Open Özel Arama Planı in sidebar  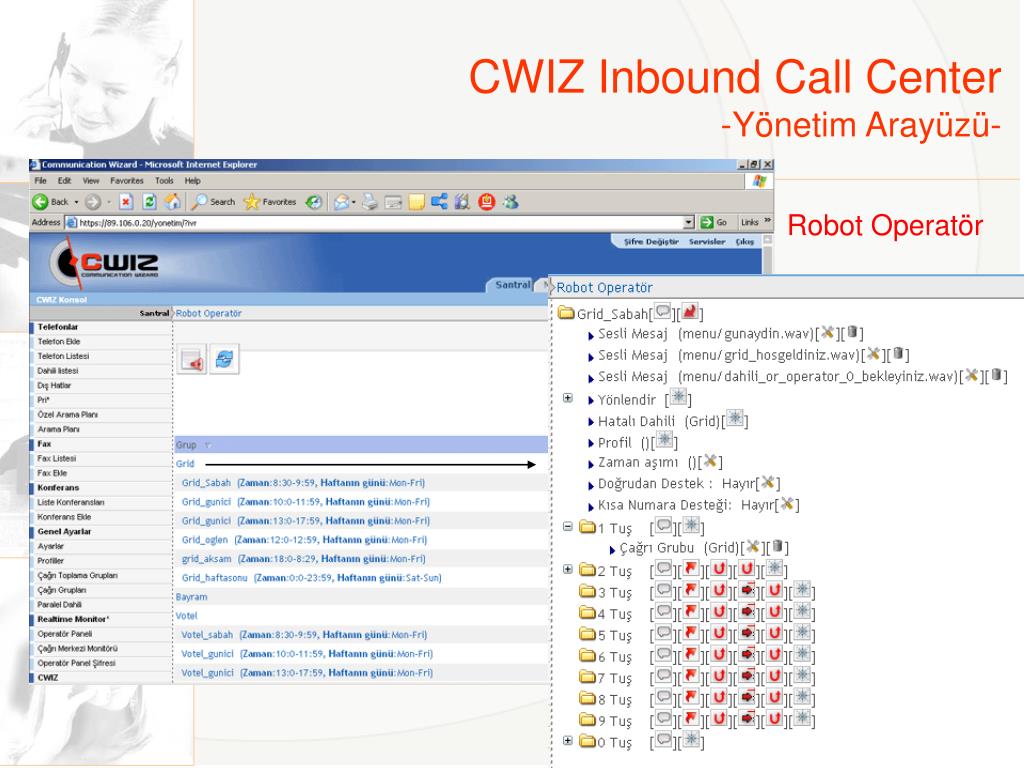[68, 415]
